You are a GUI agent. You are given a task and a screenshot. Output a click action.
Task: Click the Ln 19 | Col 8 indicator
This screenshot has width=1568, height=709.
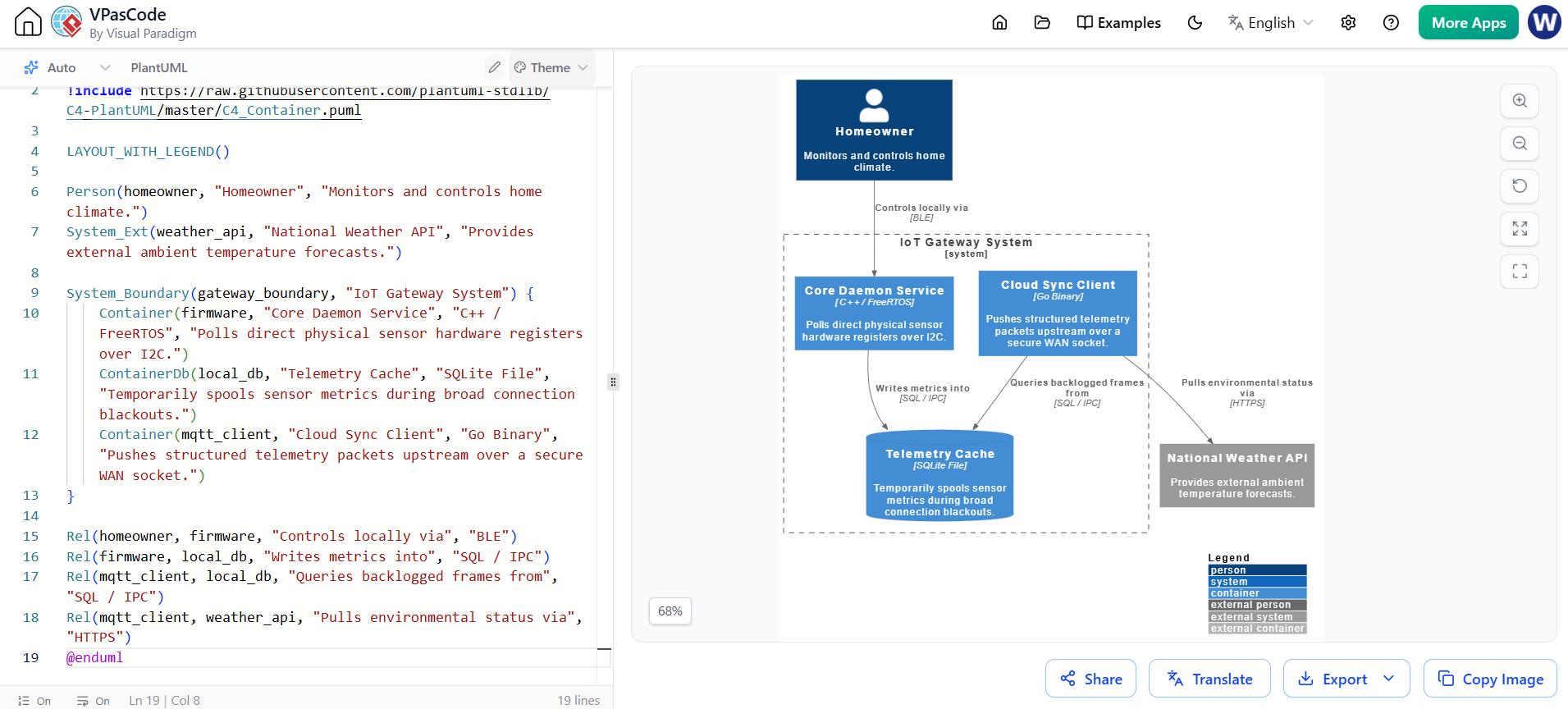[x=164, y=701]
